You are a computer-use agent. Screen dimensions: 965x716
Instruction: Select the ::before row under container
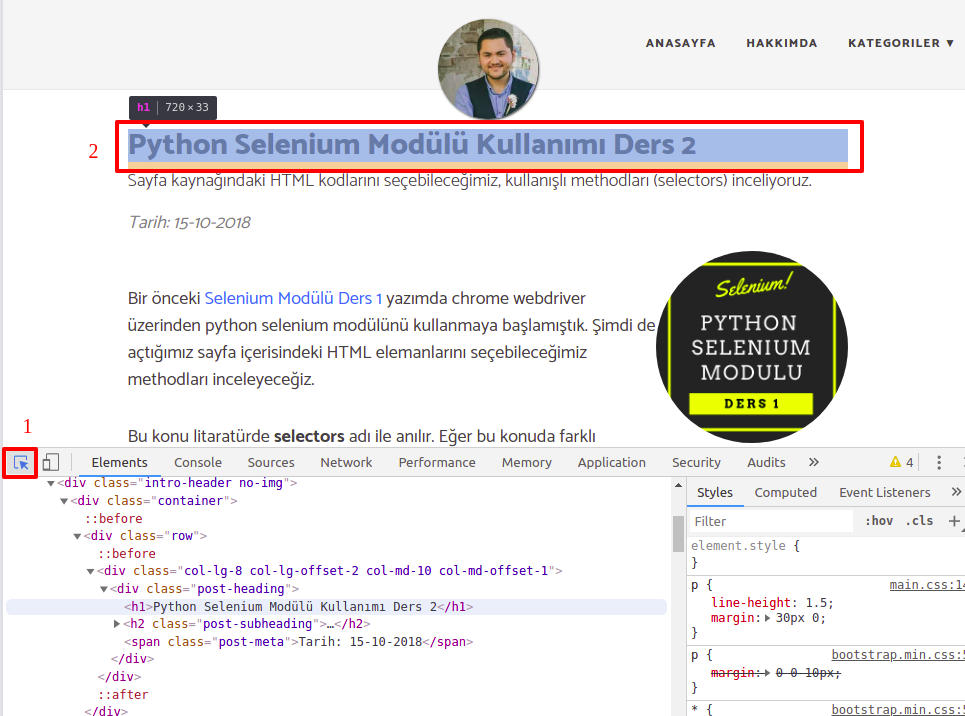114,518
